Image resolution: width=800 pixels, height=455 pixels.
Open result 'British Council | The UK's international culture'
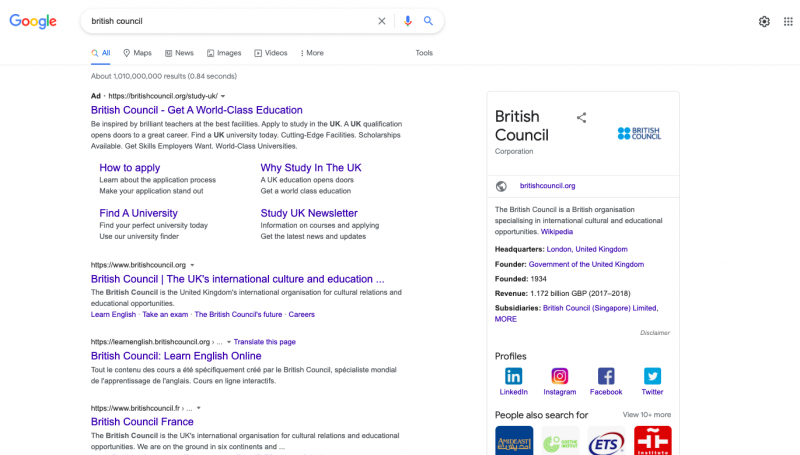(237, 279)
